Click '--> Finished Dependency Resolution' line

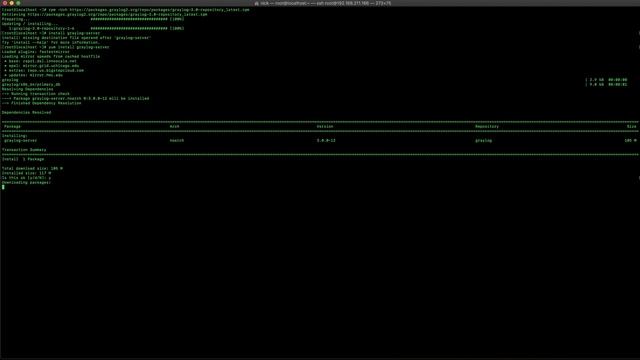pos(41,103)
